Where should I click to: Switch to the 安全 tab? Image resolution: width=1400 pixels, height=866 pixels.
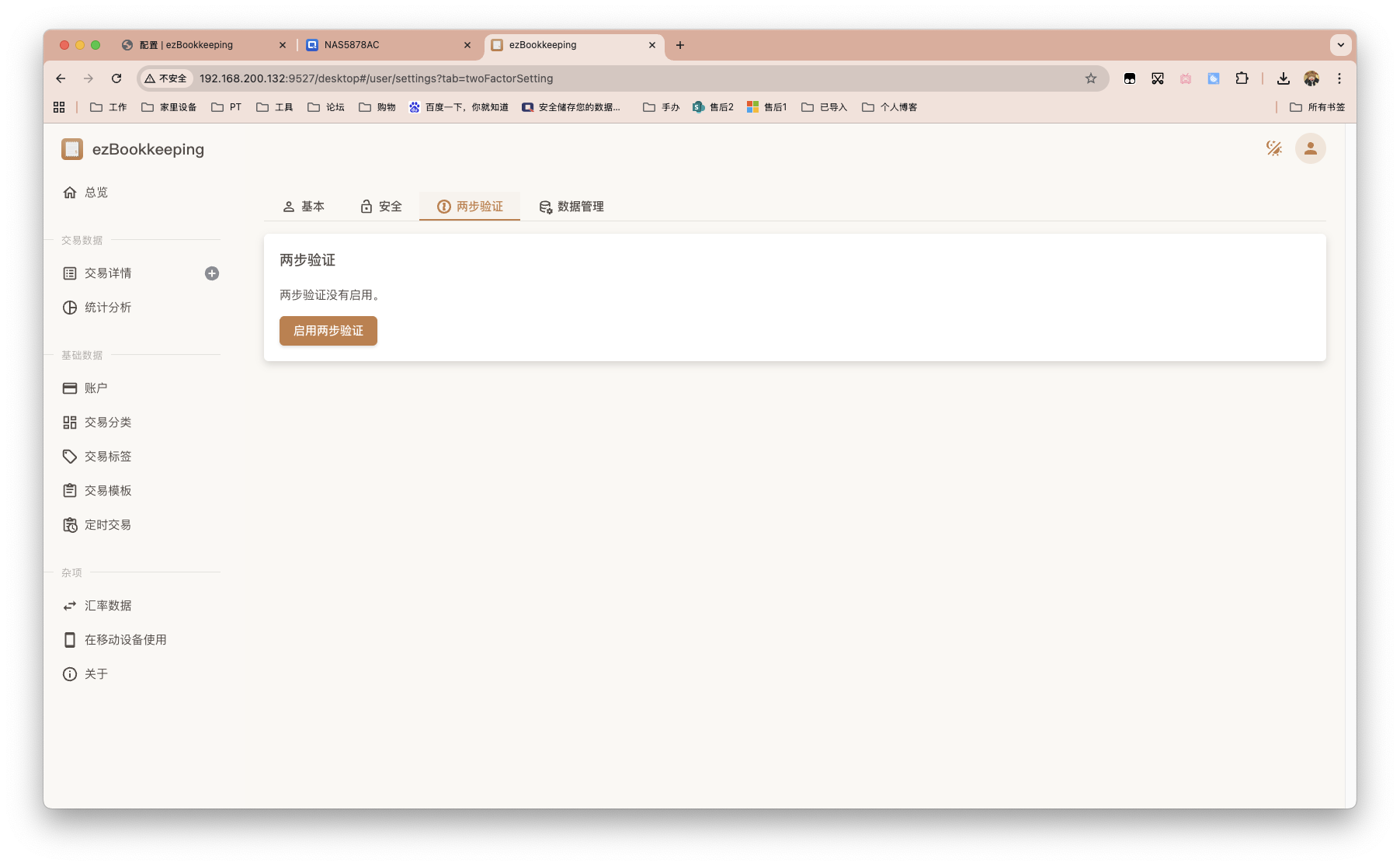pyautogui.click(x=380, y=207)
